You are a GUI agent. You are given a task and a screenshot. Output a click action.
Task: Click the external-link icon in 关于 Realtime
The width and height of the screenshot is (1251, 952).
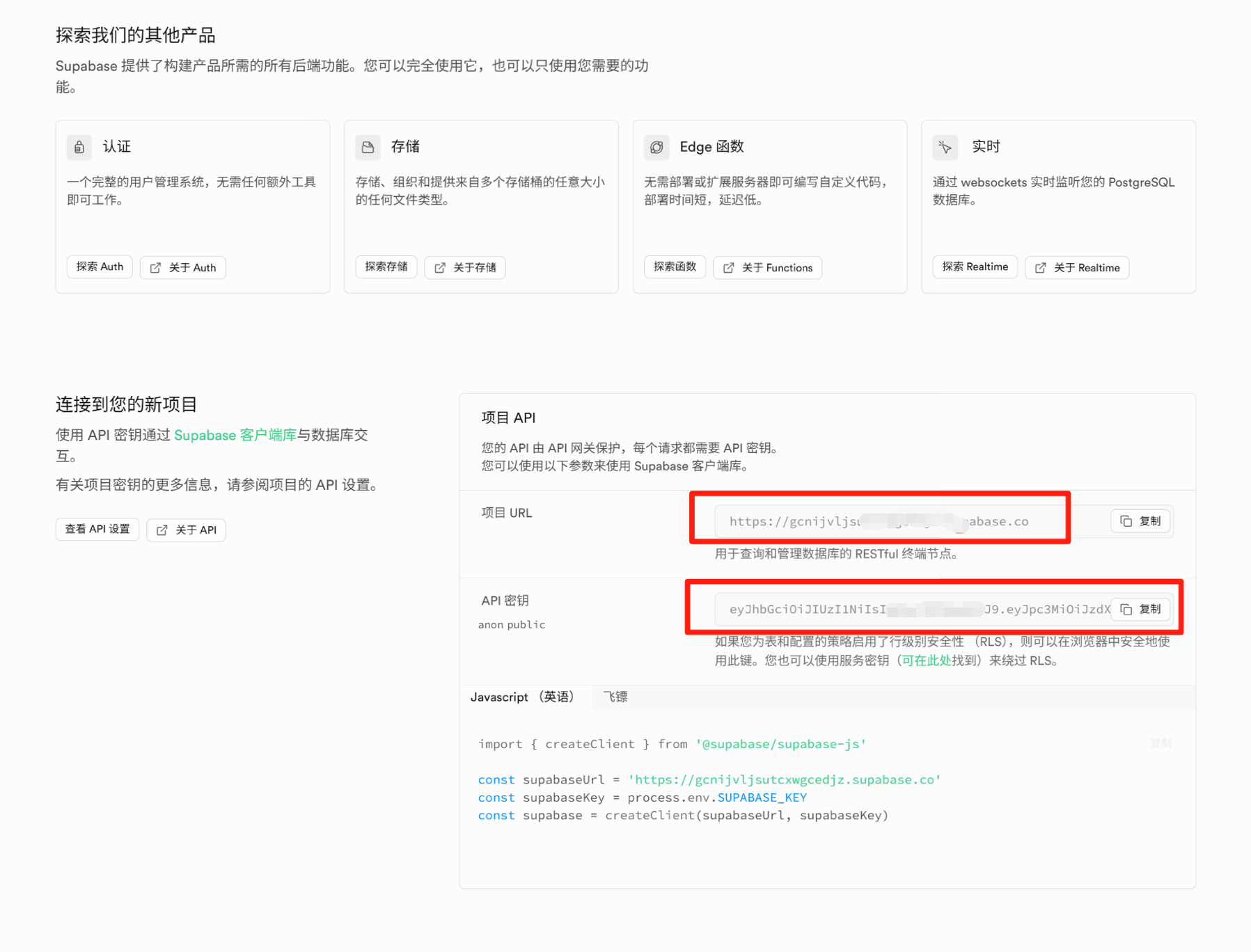click(x=1041, y=268)
